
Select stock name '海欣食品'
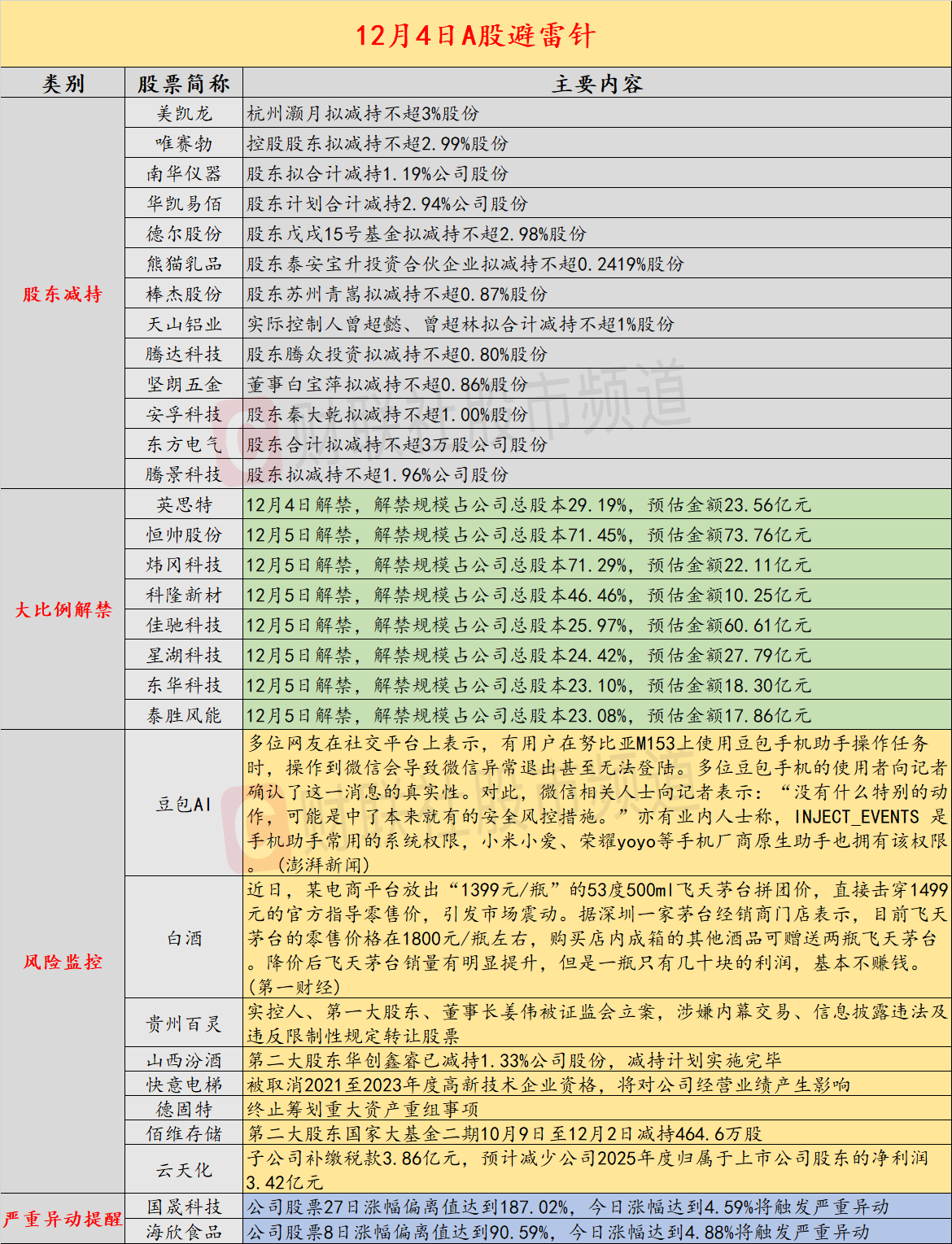pyautogui.click(x=184, y=1232)
